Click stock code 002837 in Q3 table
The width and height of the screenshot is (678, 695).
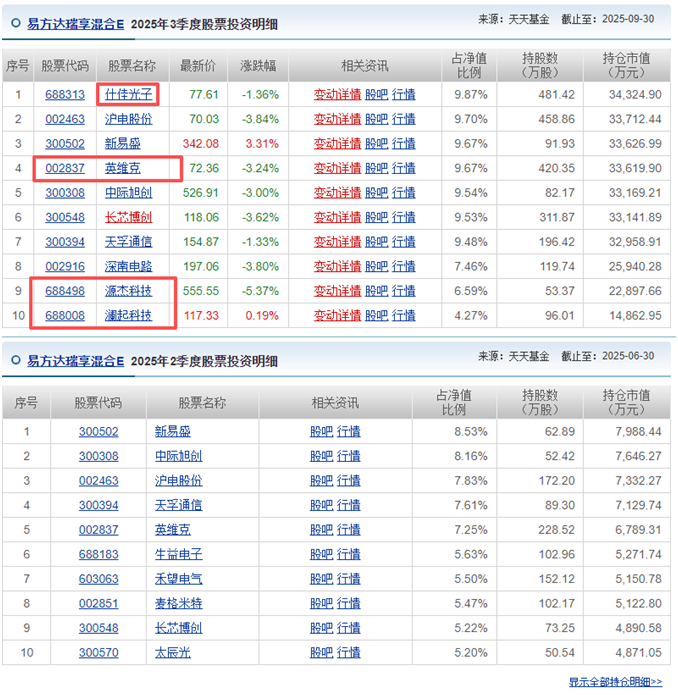65,168
